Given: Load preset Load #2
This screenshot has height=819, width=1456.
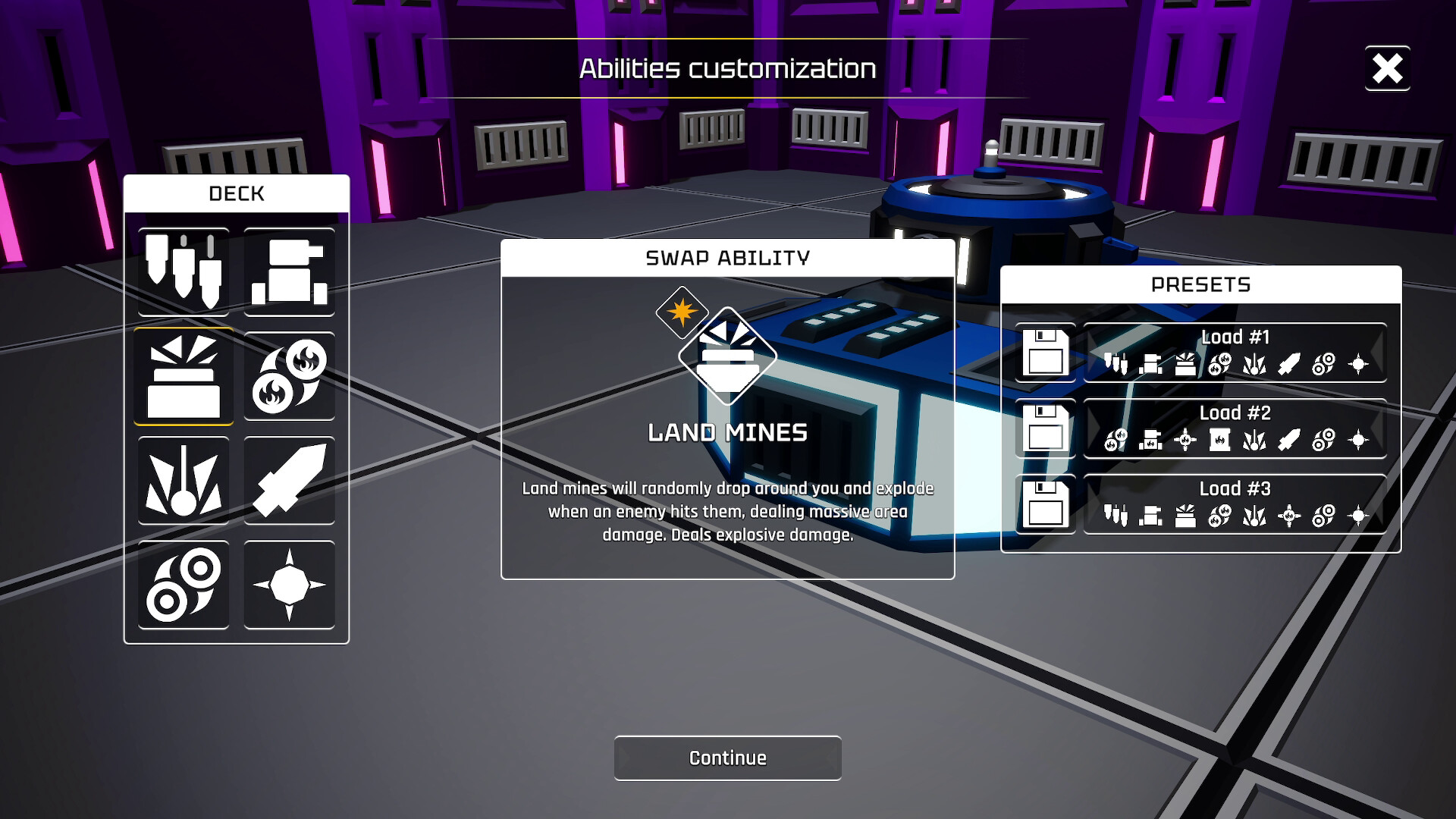Looking at the screenshot, I should [1235, 428].
